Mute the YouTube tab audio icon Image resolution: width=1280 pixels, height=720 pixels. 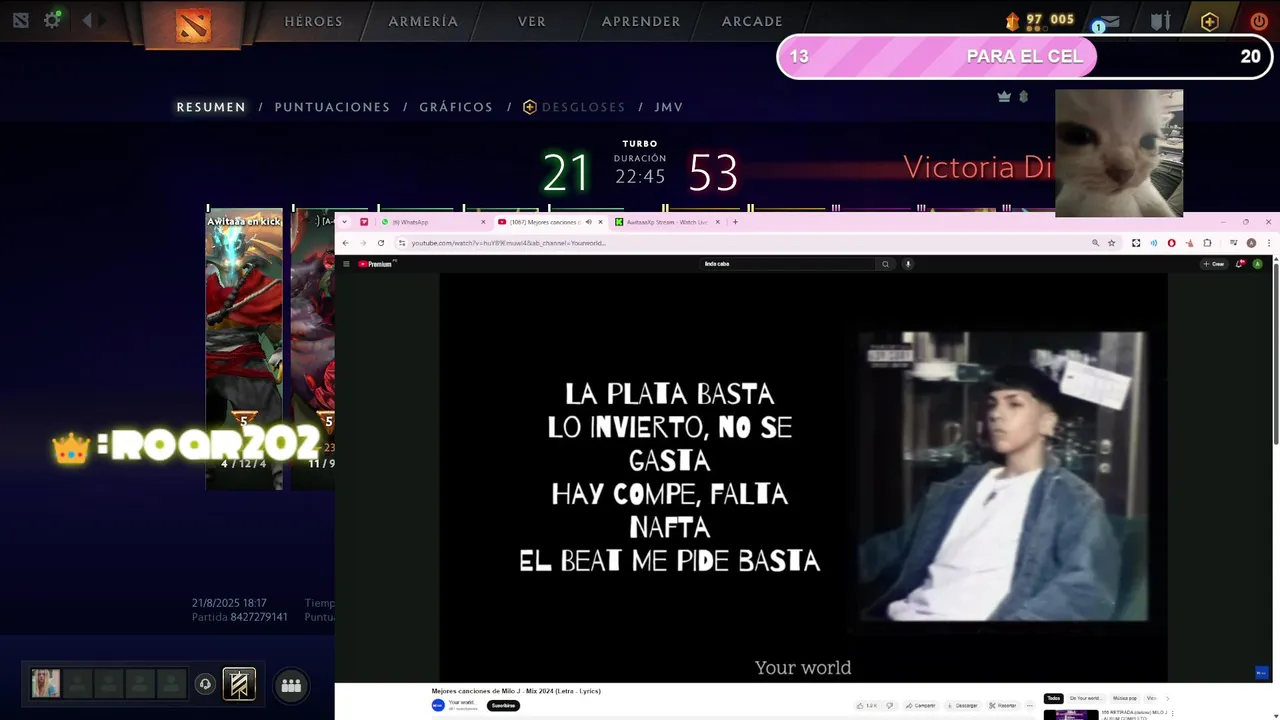588,222
